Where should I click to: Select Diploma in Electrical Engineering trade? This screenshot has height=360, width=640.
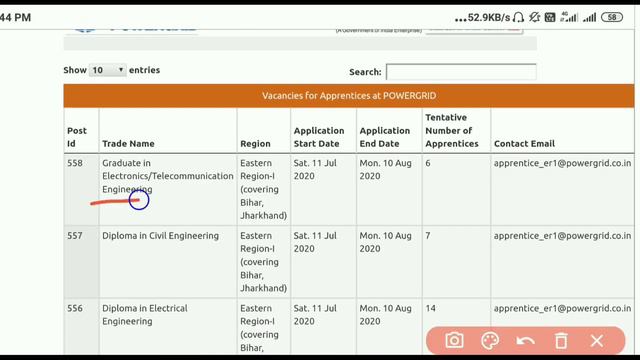pos(144,315)
